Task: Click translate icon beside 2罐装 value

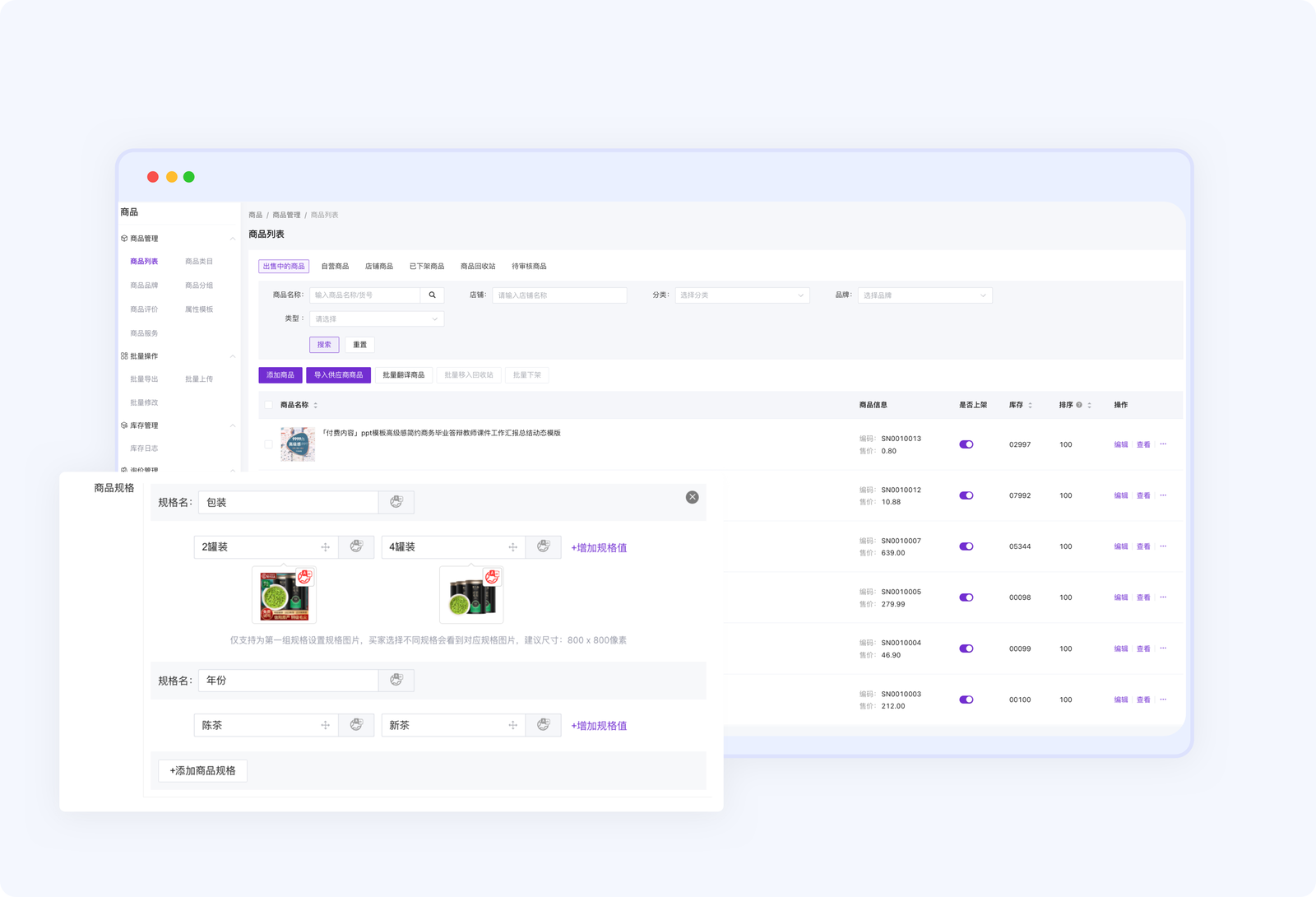Action: coord(356,547)
